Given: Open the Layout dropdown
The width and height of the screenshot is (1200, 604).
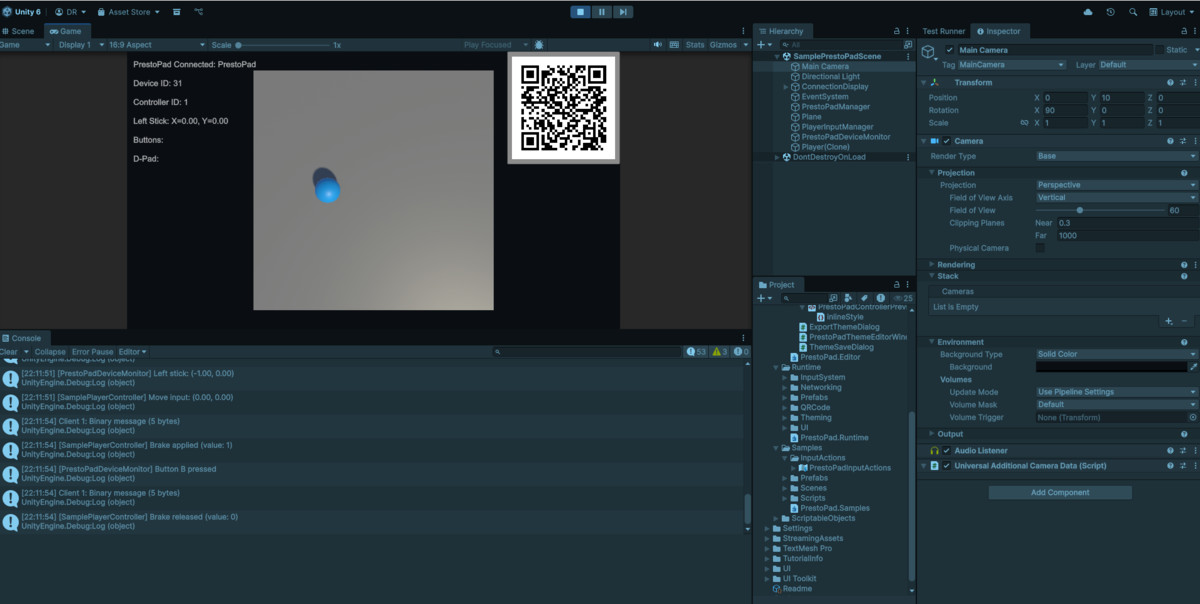Looking at the screenshot, I should pyautogui.click(x=1171, y=12).
